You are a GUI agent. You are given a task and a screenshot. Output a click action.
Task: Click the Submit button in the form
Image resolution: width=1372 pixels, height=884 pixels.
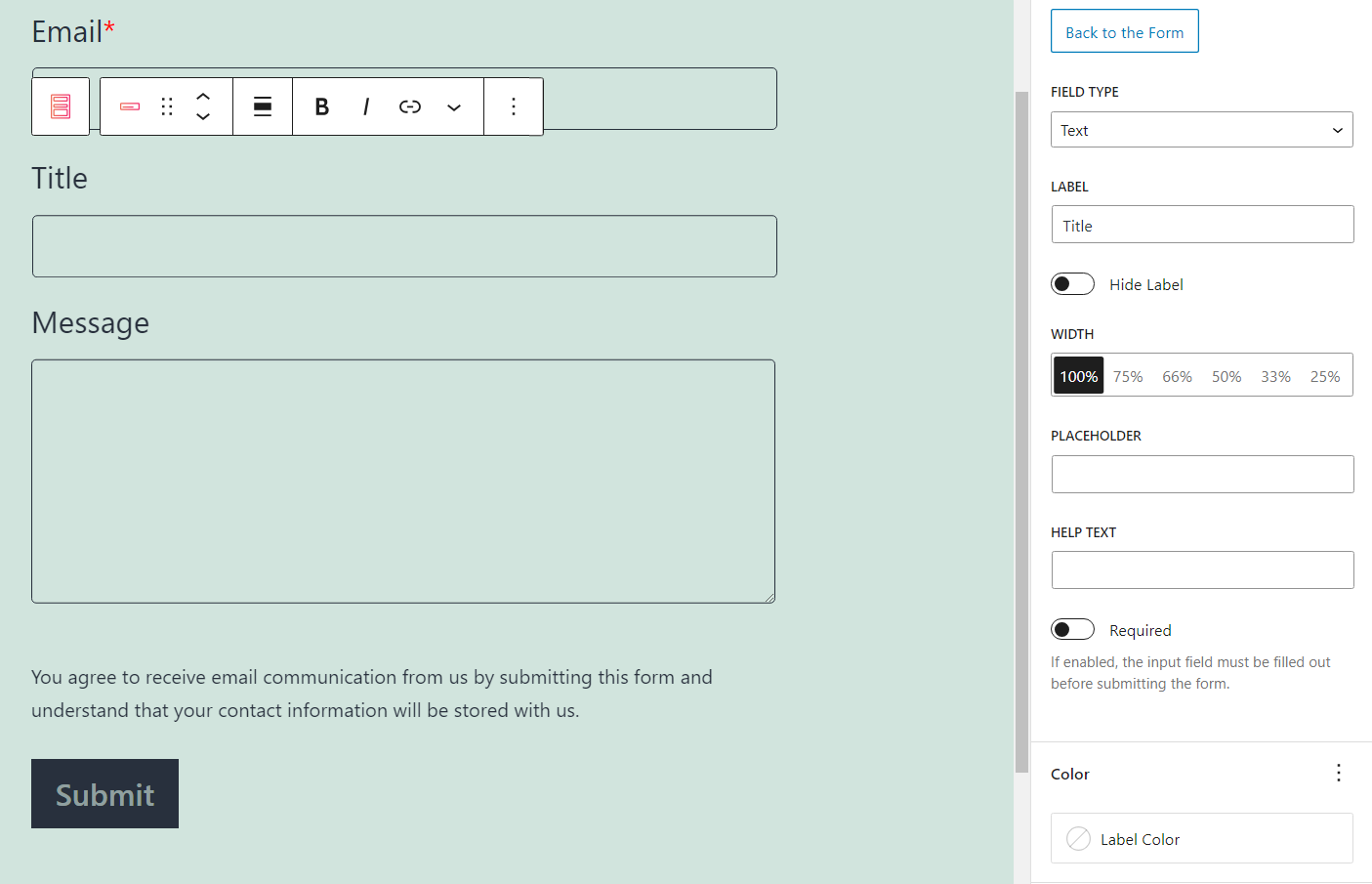pos(104,794)
